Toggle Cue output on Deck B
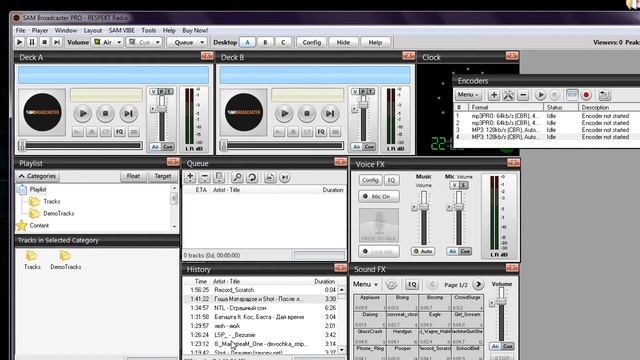This screenshot has width=640, height=360. point(369,147)
